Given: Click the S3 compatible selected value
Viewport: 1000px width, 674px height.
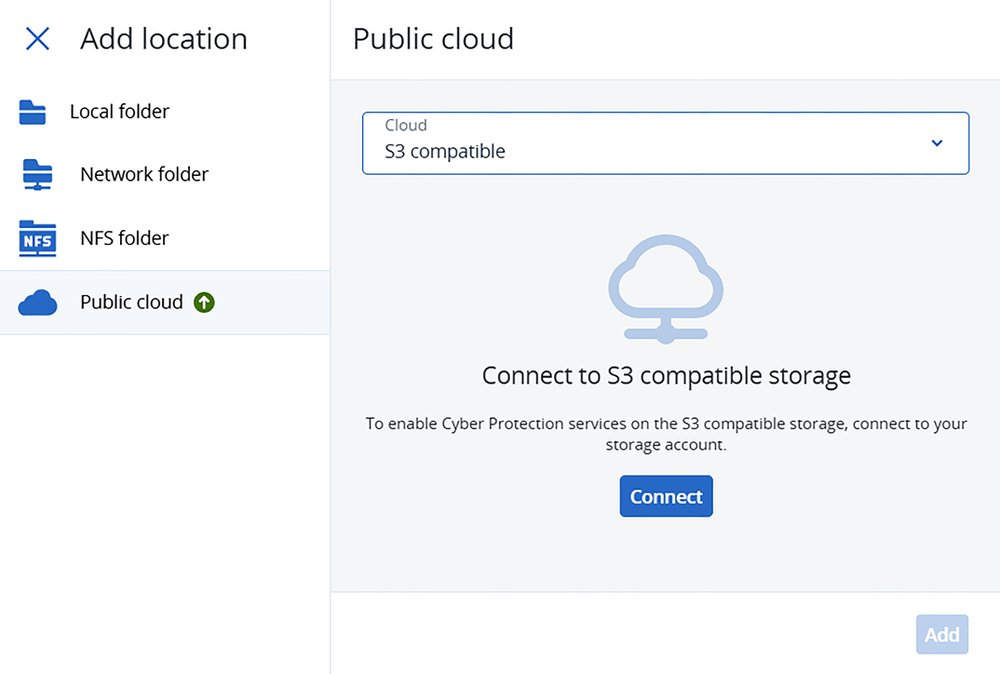Looking at the screenshot, I should 445,152.
